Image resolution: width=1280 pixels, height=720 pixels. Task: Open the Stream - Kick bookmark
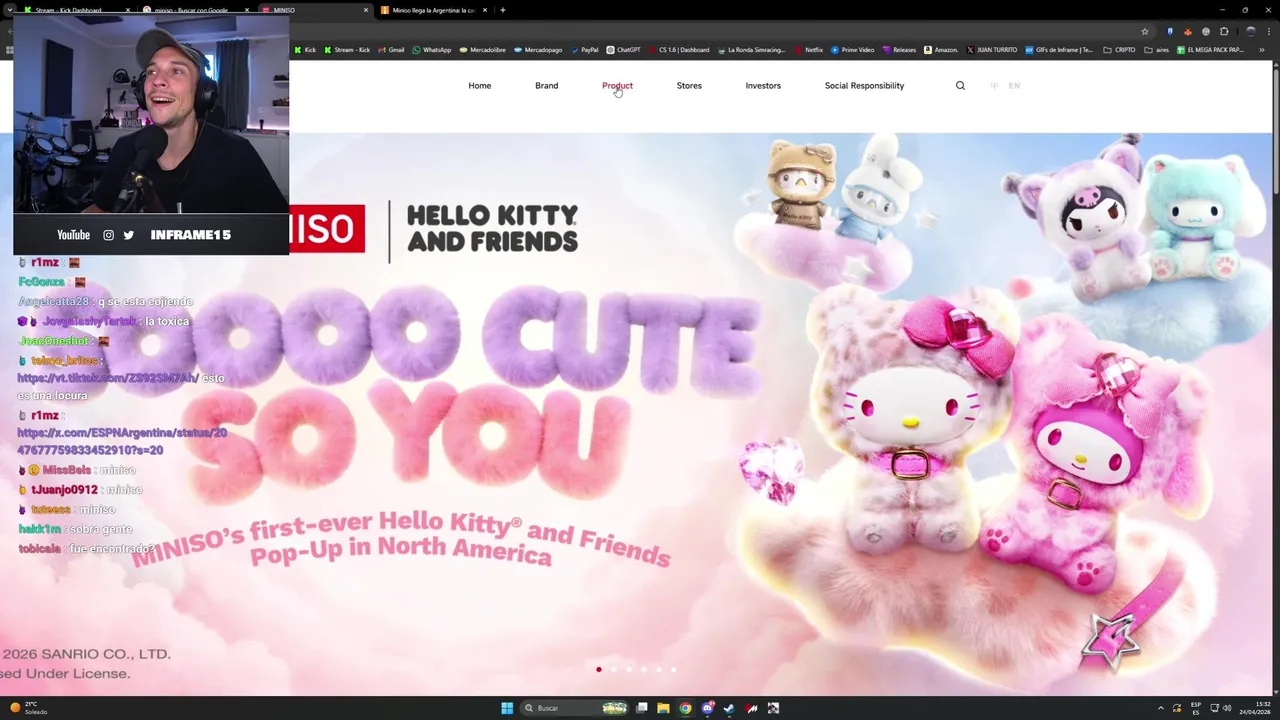pyautogui.click(x=346, y=50)
